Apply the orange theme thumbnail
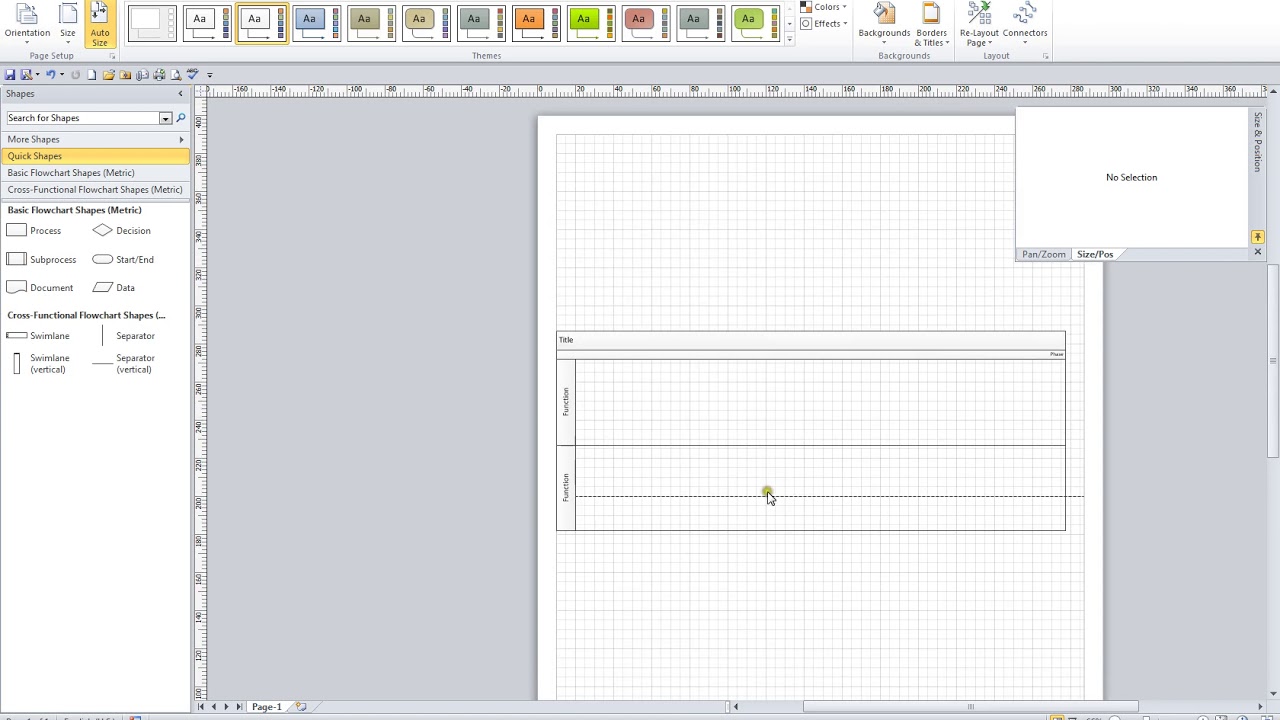Viewport: 1280px width, 720px height. [x=535, y=23]
